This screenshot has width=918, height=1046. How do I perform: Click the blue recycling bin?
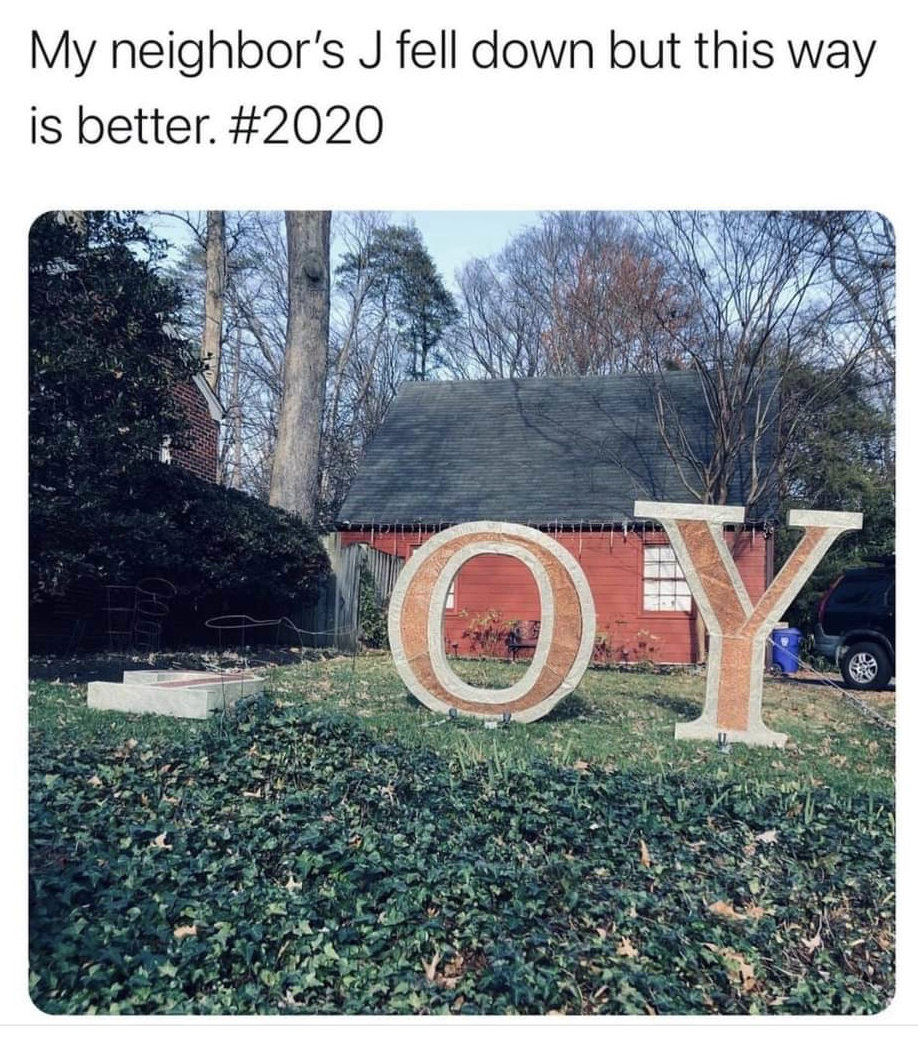[x=787, y=649]
